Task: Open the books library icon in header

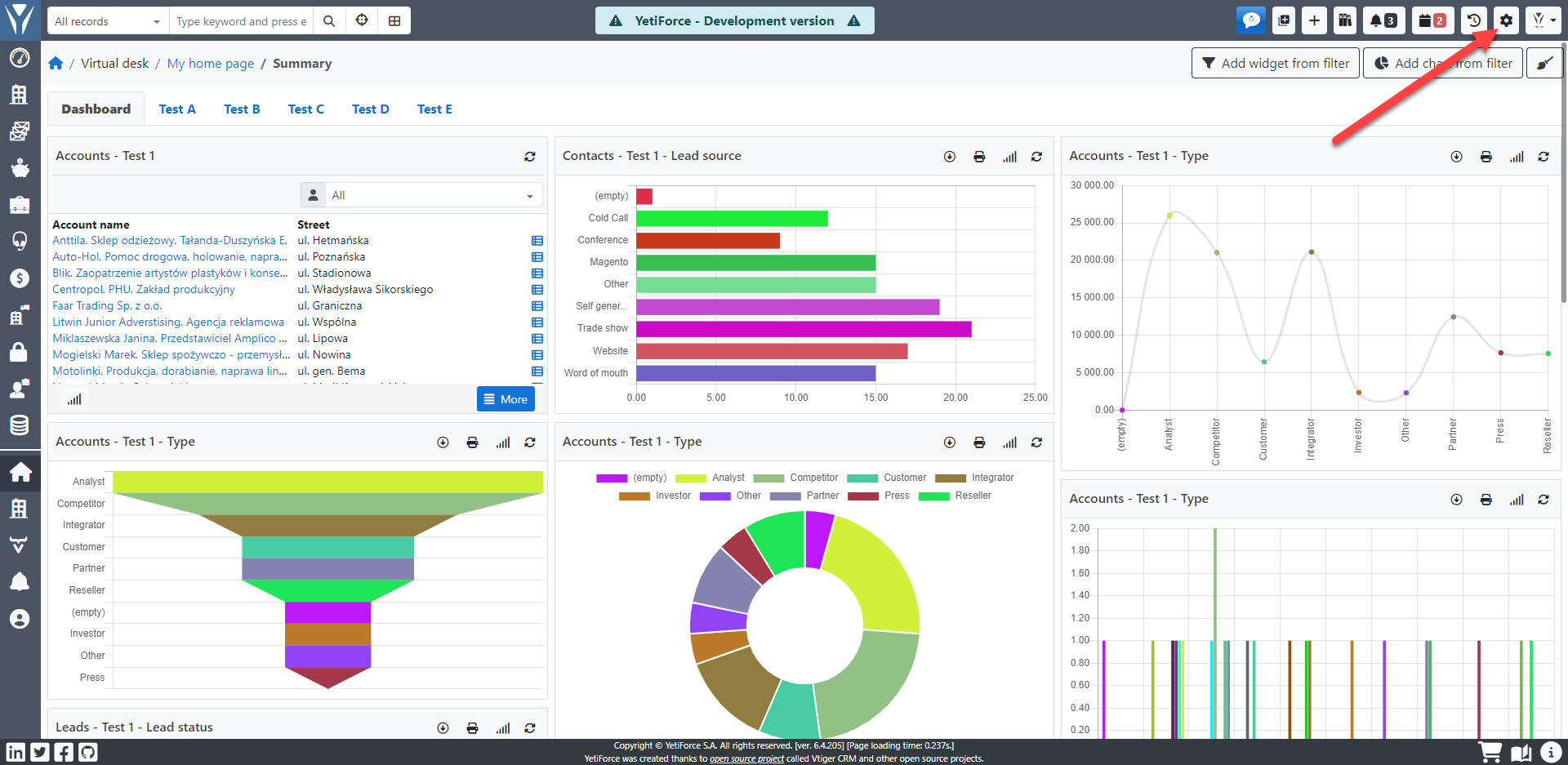Action: click(x=1345, y=20)
